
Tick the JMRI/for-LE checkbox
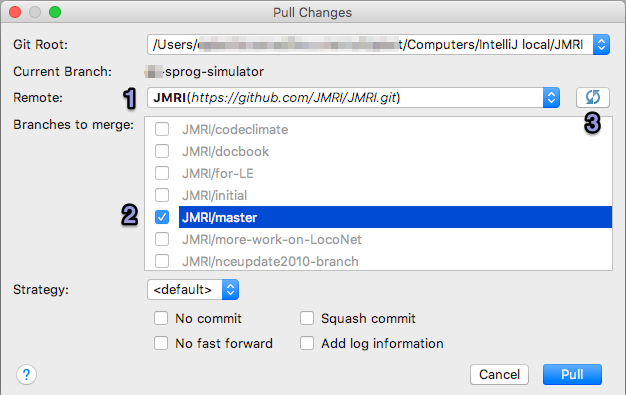[162, 173]
